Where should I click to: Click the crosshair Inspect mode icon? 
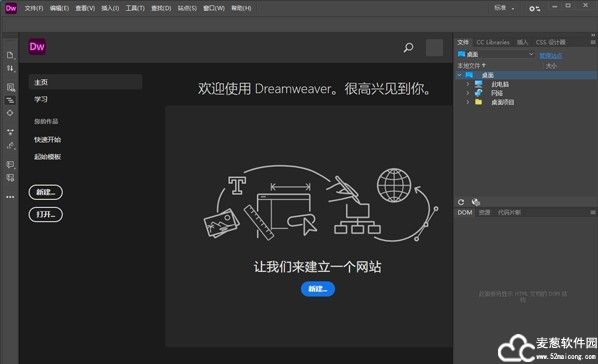coord(10,113)
